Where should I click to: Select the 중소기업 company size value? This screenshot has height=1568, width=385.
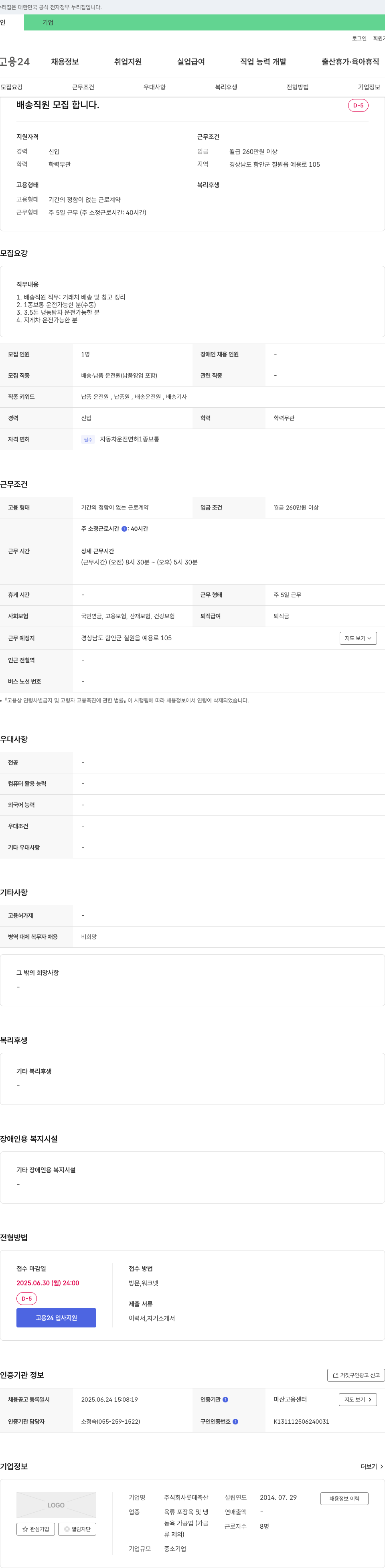(x=175, y=1548)
